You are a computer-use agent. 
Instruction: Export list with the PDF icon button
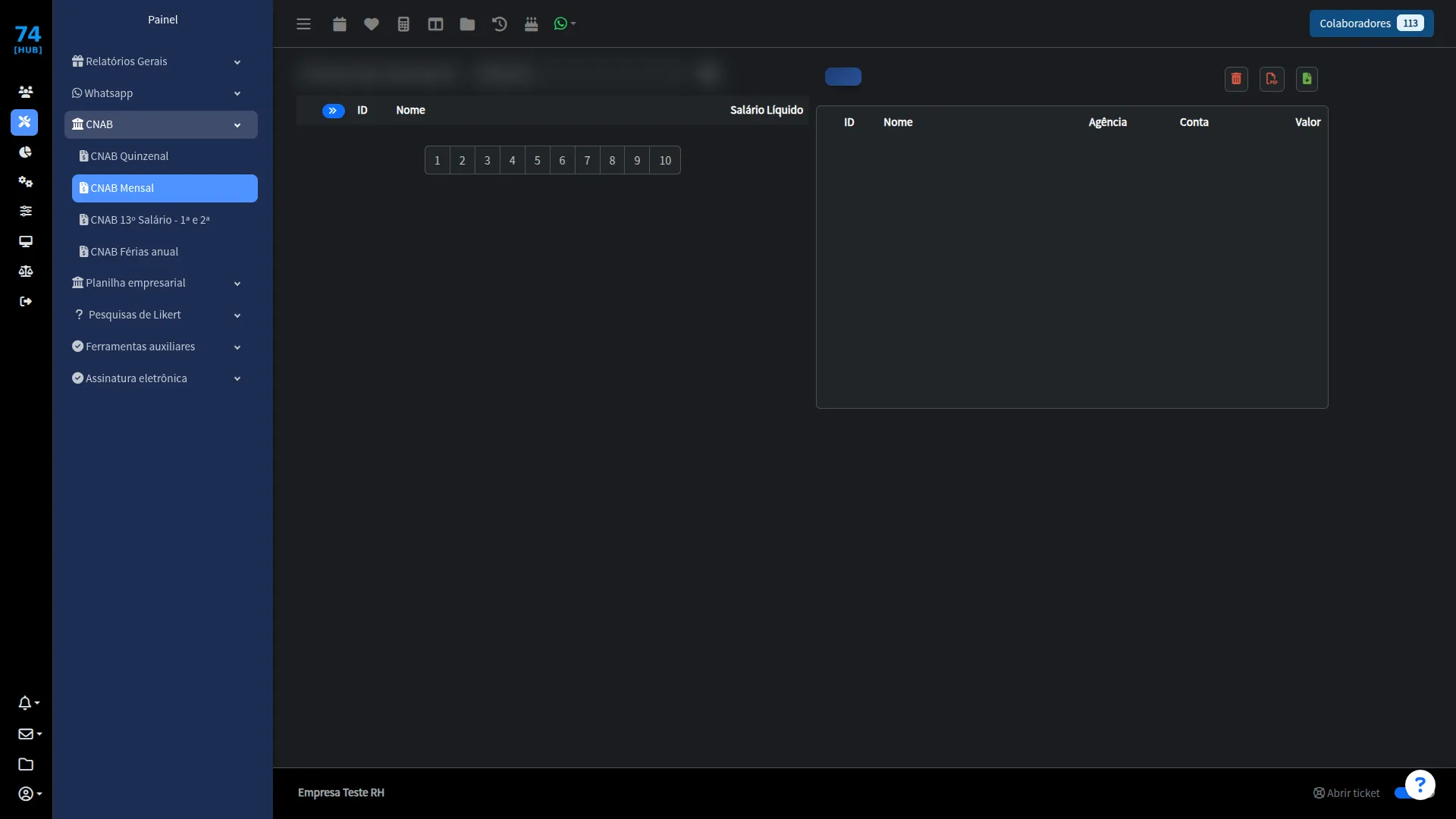(x=1272, y=79)
